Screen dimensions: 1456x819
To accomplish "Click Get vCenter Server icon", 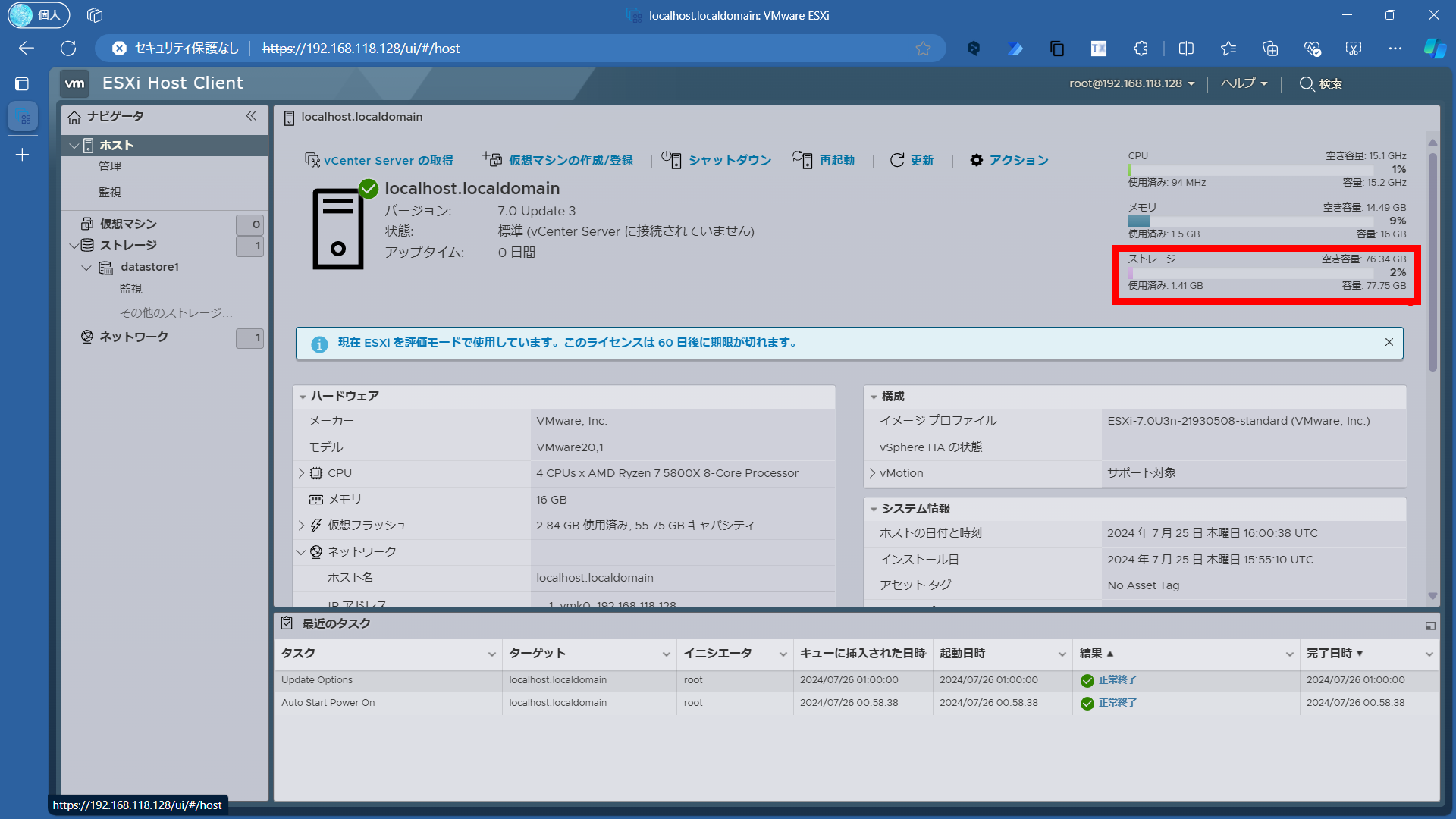I will click(x=312, y=160).
